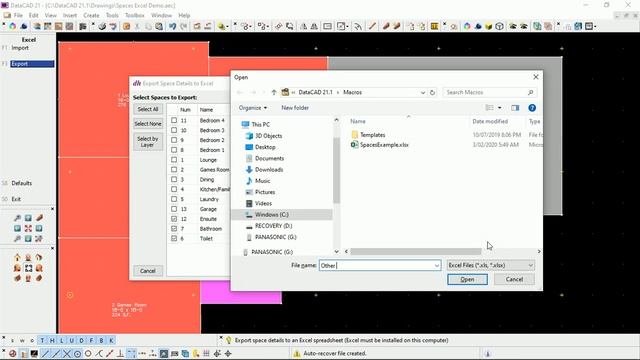Viewport: 640px width, 360px height.
Task: Select the diagonal Line tool in the top toolbar
Action: pos(372,26)
